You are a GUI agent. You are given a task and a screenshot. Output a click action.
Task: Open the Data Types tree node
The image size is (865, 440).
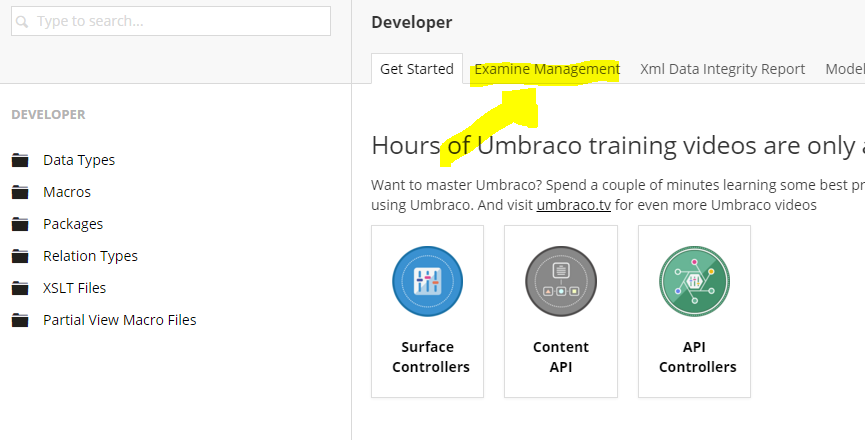[x=79, y=160]
